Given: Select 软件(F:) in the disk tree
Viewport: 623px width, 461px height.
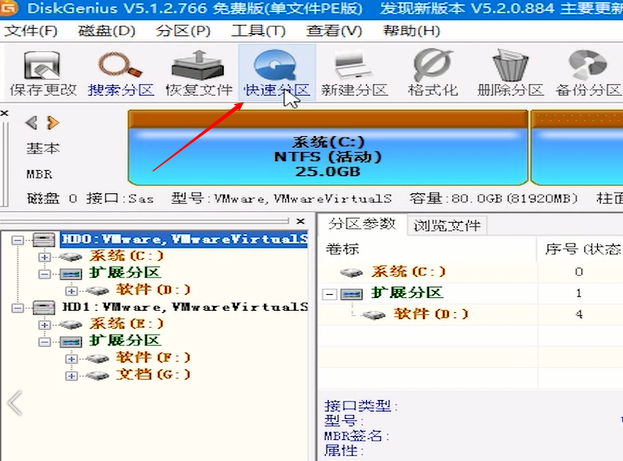Looking at the screenshot, I should 153,358.
